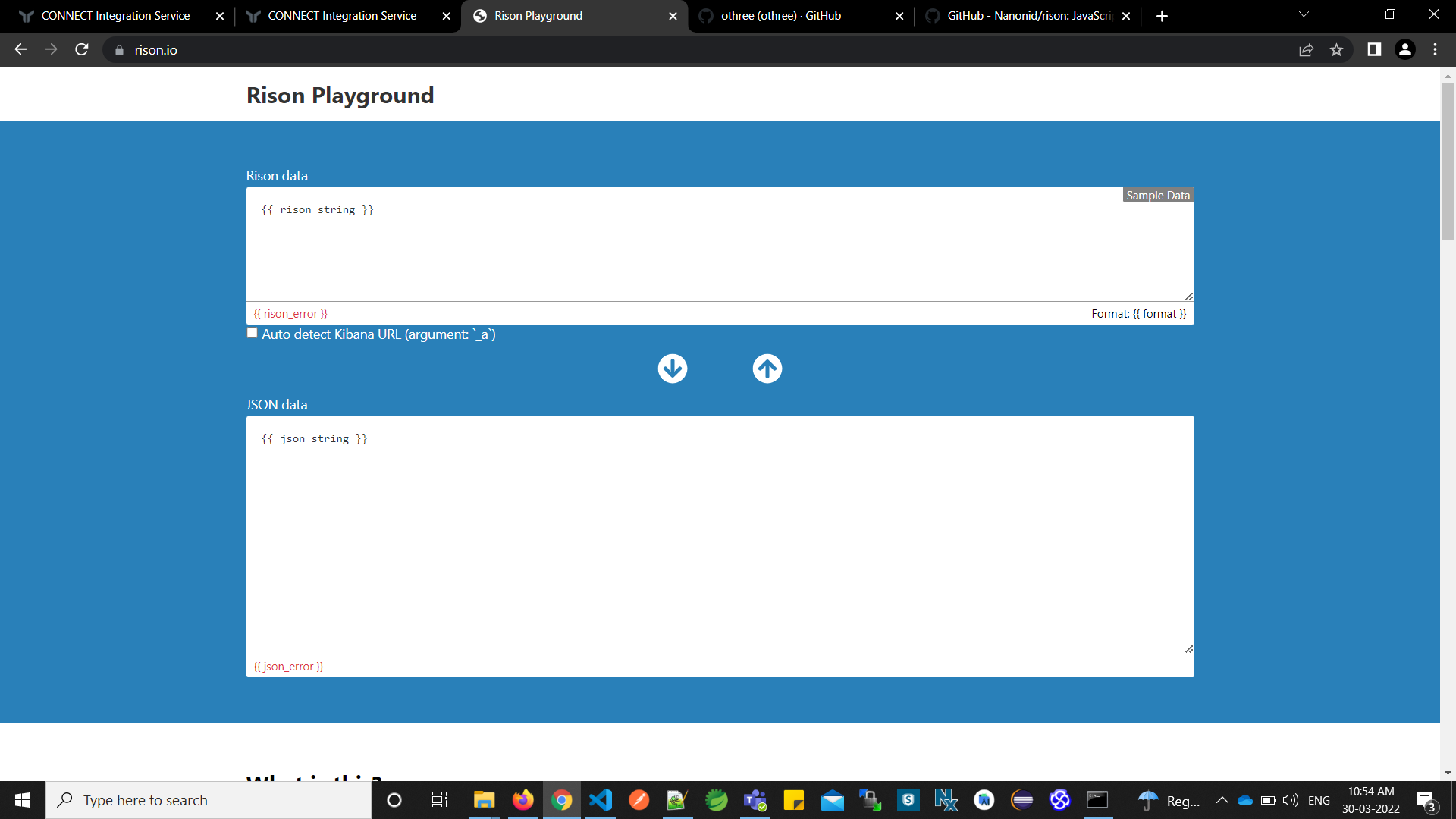This screenshot has height=819, width=1456.
Task: Expand the tab search chevron
Action: point(1304,15)
